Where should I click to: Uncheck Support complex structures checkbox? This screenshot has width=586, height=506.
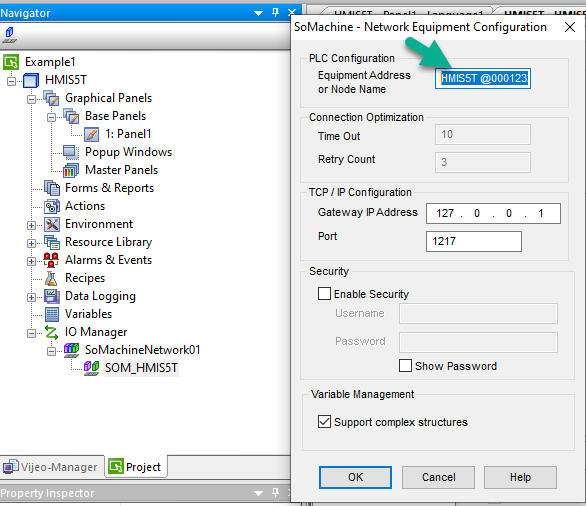pyautogui.click(x=324, y=422)
